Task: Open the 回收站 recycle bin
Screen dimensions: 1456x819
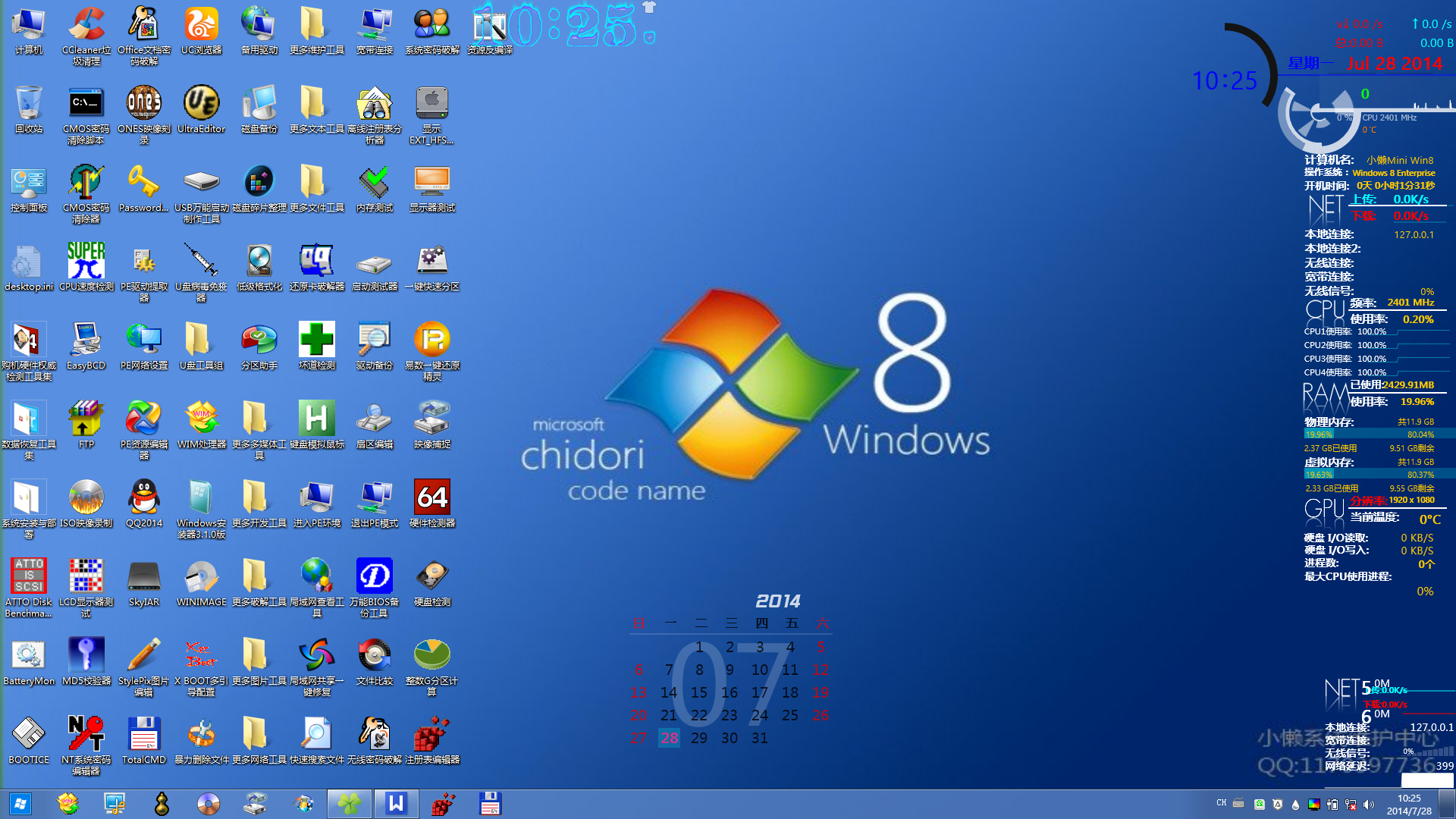Action: coord(29,109)
